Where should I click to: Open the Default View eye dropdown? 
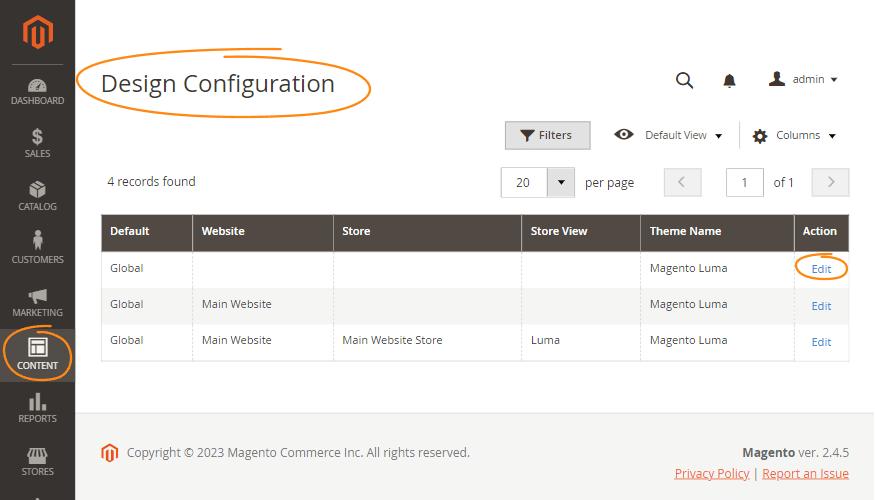click(x=669, y=135)
